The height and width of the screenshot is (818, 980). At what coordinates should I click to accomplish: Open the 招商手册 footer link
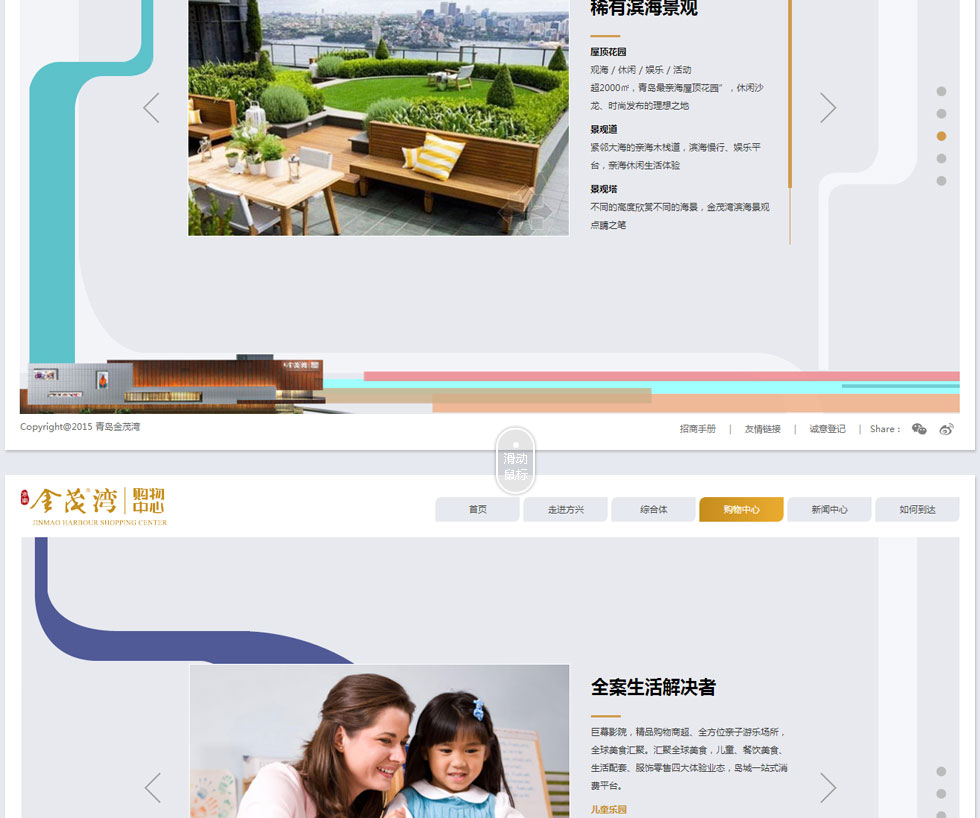click(x=698, y=429)
